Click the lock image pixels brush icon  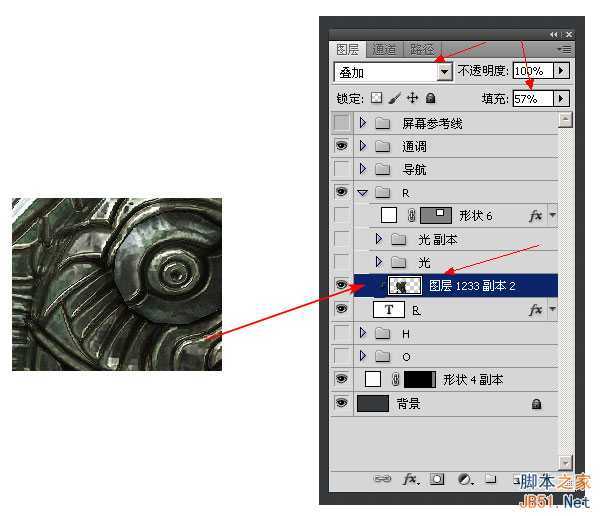[x=394, y=99]
